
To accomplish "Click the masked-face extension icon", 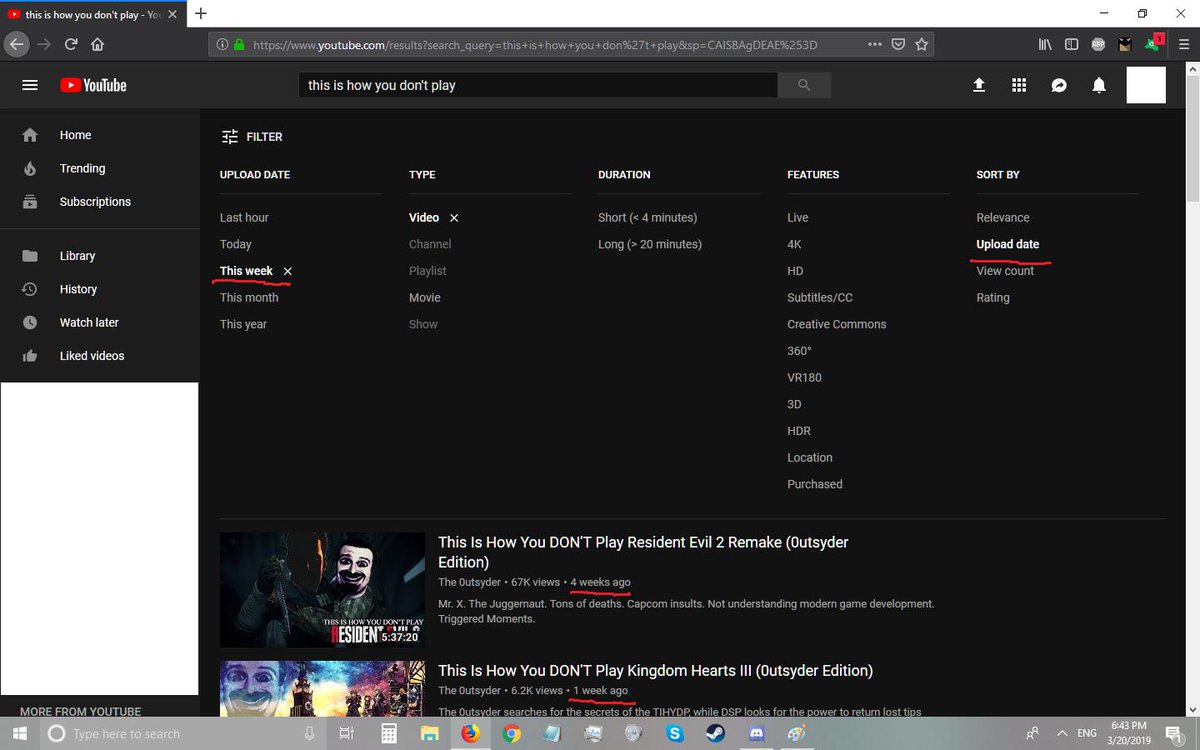I will (x=1126, y=44).
